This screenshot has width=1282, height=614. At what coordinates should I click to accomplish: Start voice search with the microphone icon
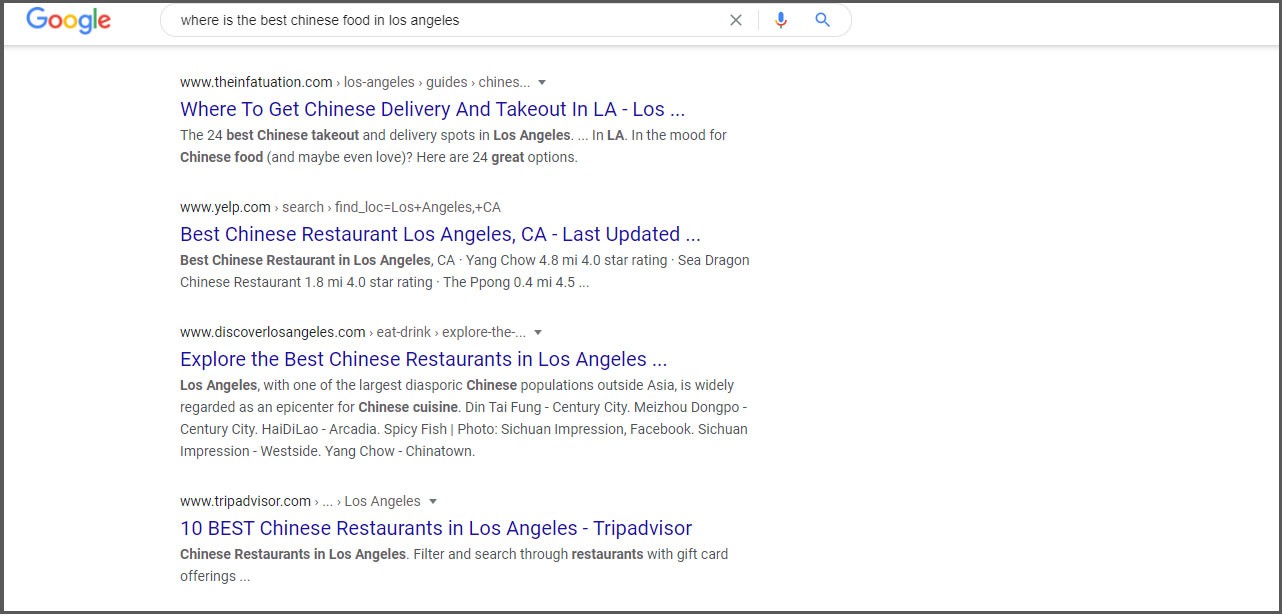[x=781, y=20]
